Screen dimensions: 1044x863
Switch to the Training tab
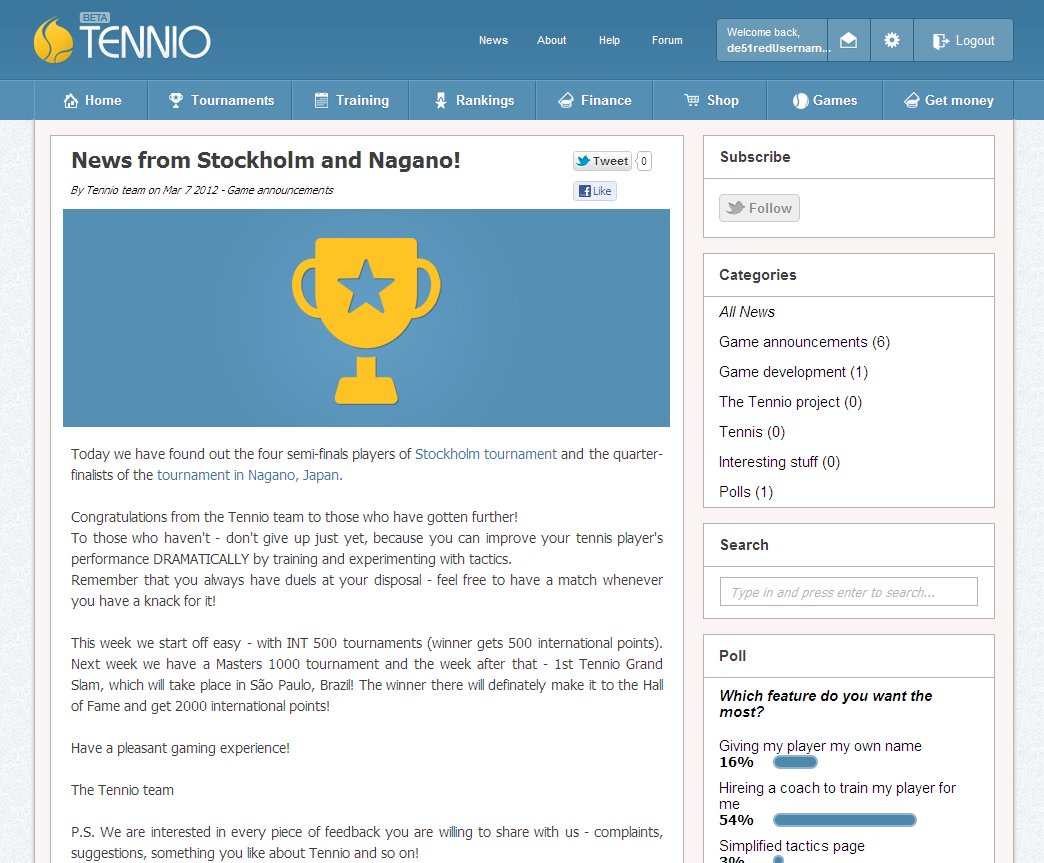[350, 101]
